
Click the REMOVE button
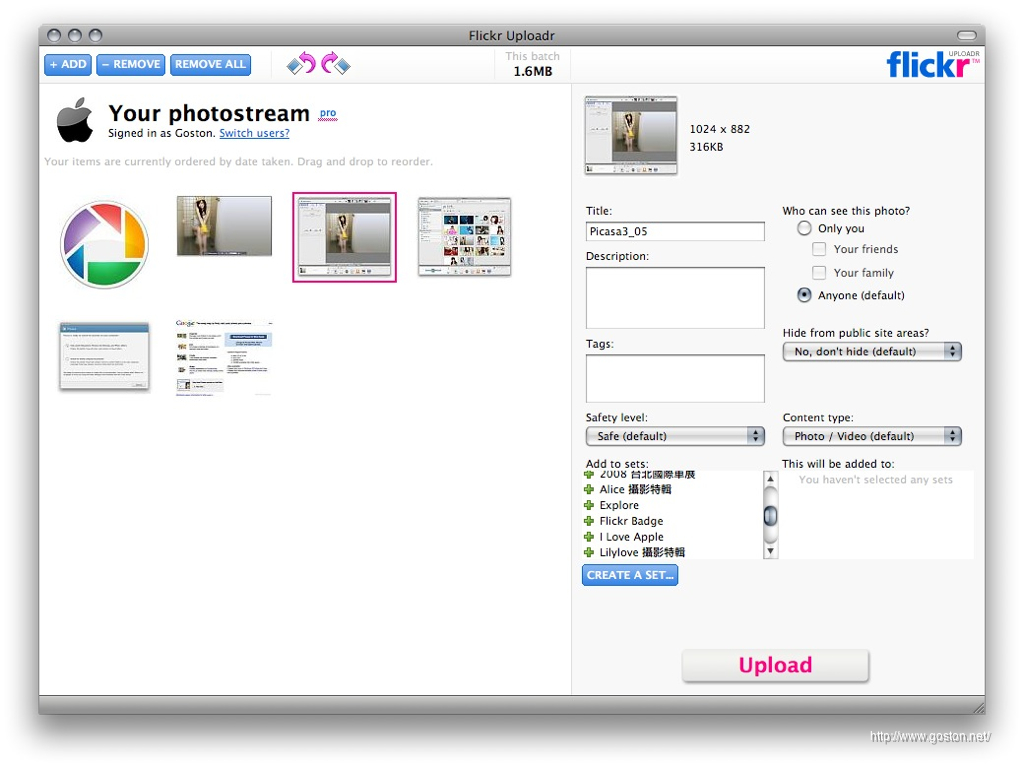131,65
